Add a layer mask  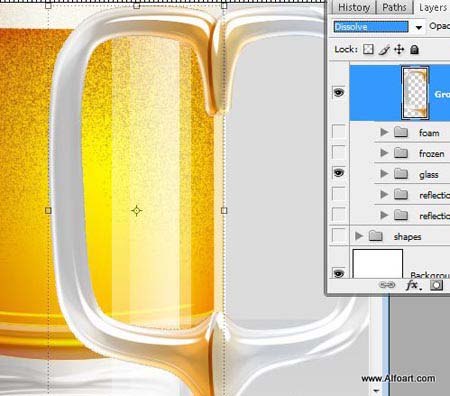(x=436, y=285)
